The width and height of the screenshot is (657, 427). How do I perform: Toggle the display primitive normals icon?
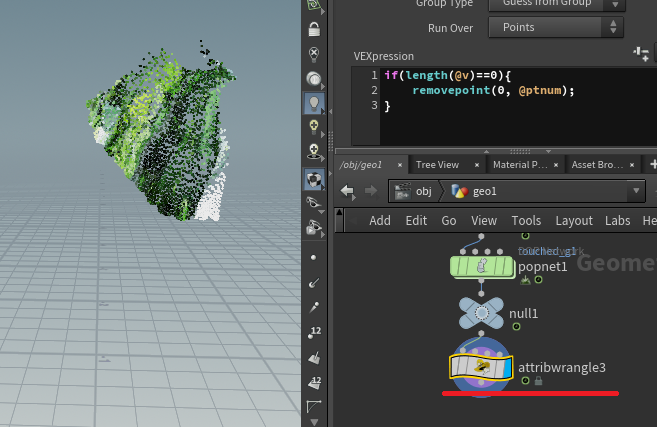pyautogui.click(x=314, y=357)
